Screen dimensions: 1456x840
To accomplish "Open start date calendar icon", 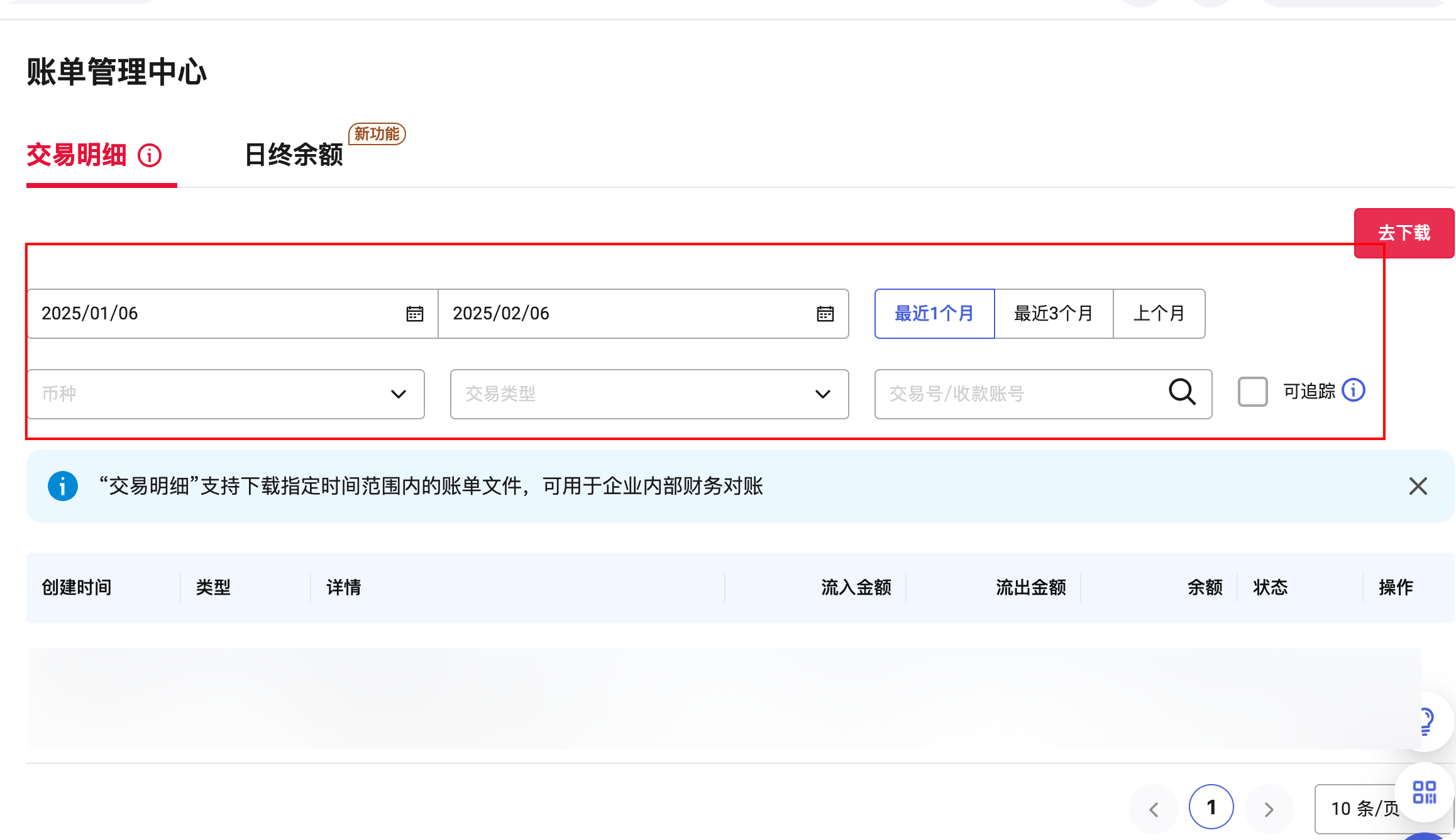I will [x=414, y=314].
